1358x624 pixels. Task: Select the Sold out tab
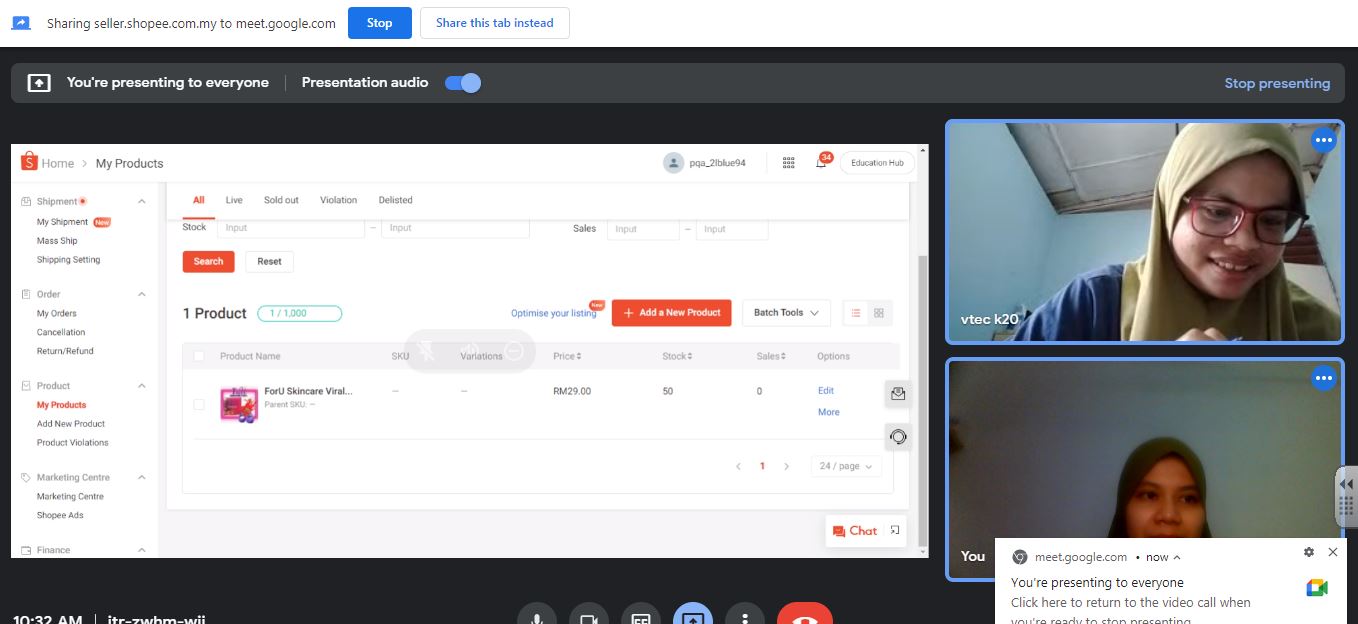pos(281,200)
